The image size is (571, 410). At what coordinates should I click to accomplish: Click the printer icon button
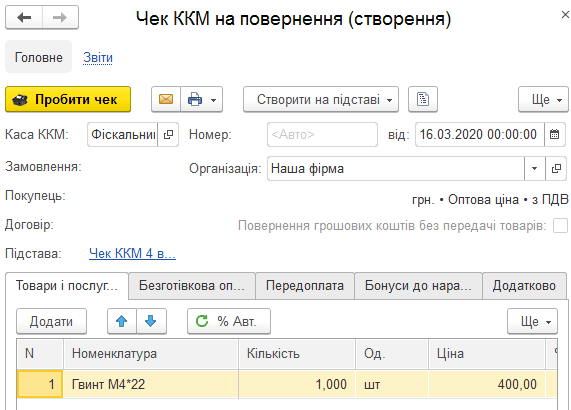[x=194, y=99]
